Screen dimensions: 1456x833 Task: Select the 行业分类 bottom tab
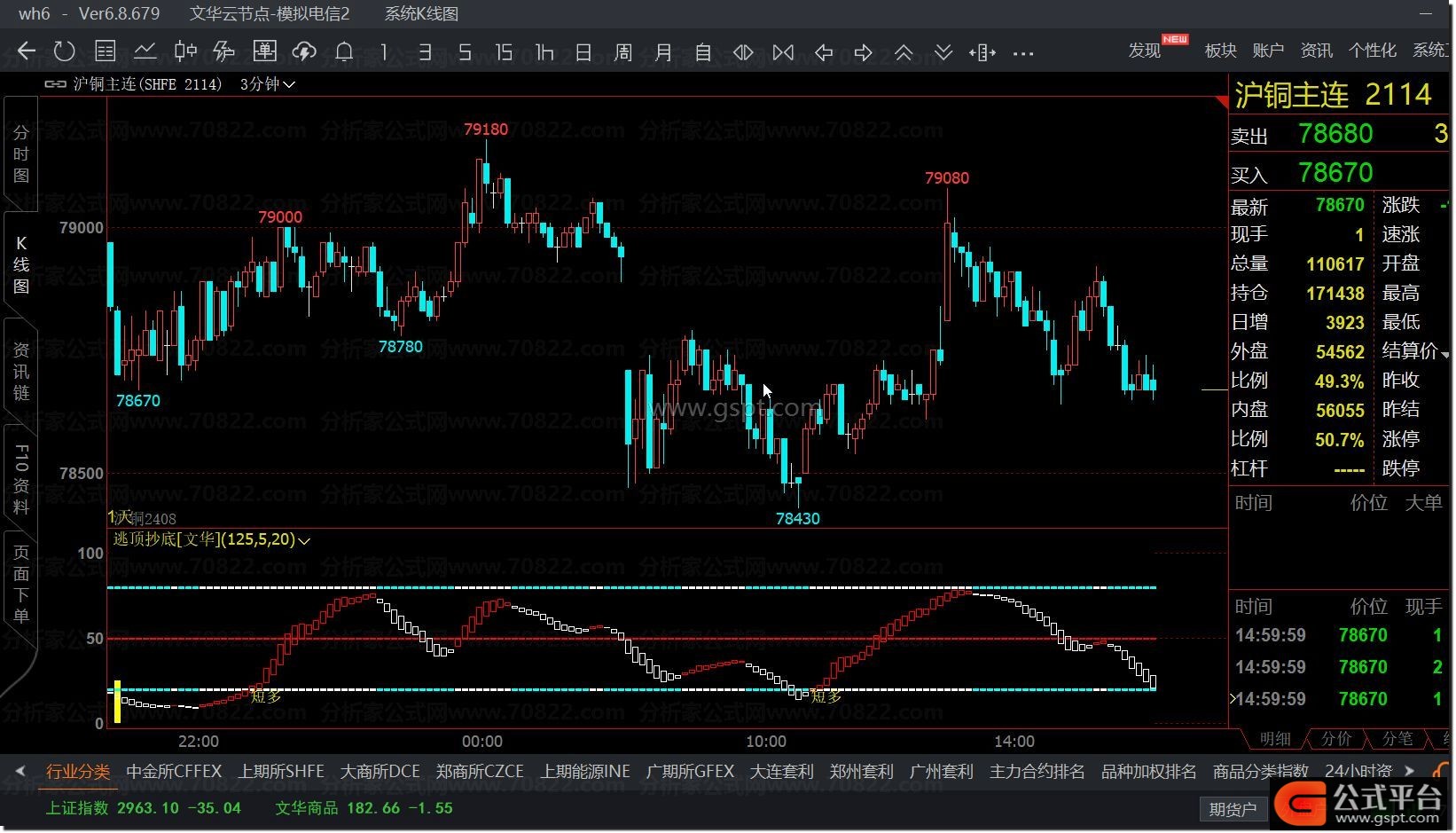pos(78,772)
